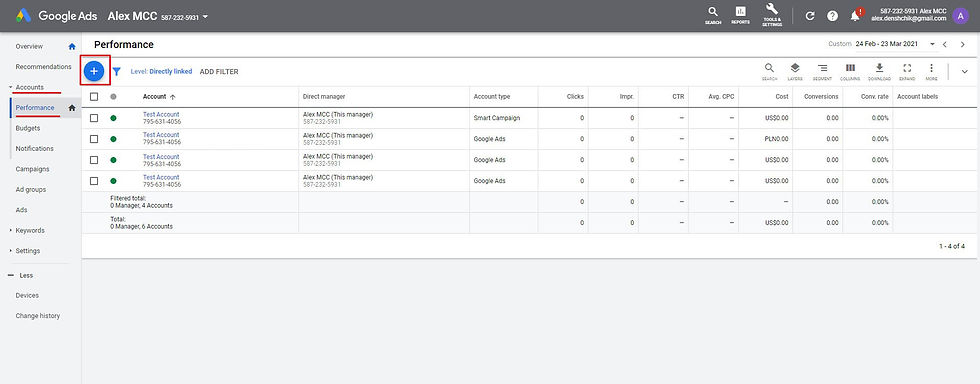Viewport: 980px width, 384px height.
Task: Open Ads in the sidebar
Action: tap(21, 210)
